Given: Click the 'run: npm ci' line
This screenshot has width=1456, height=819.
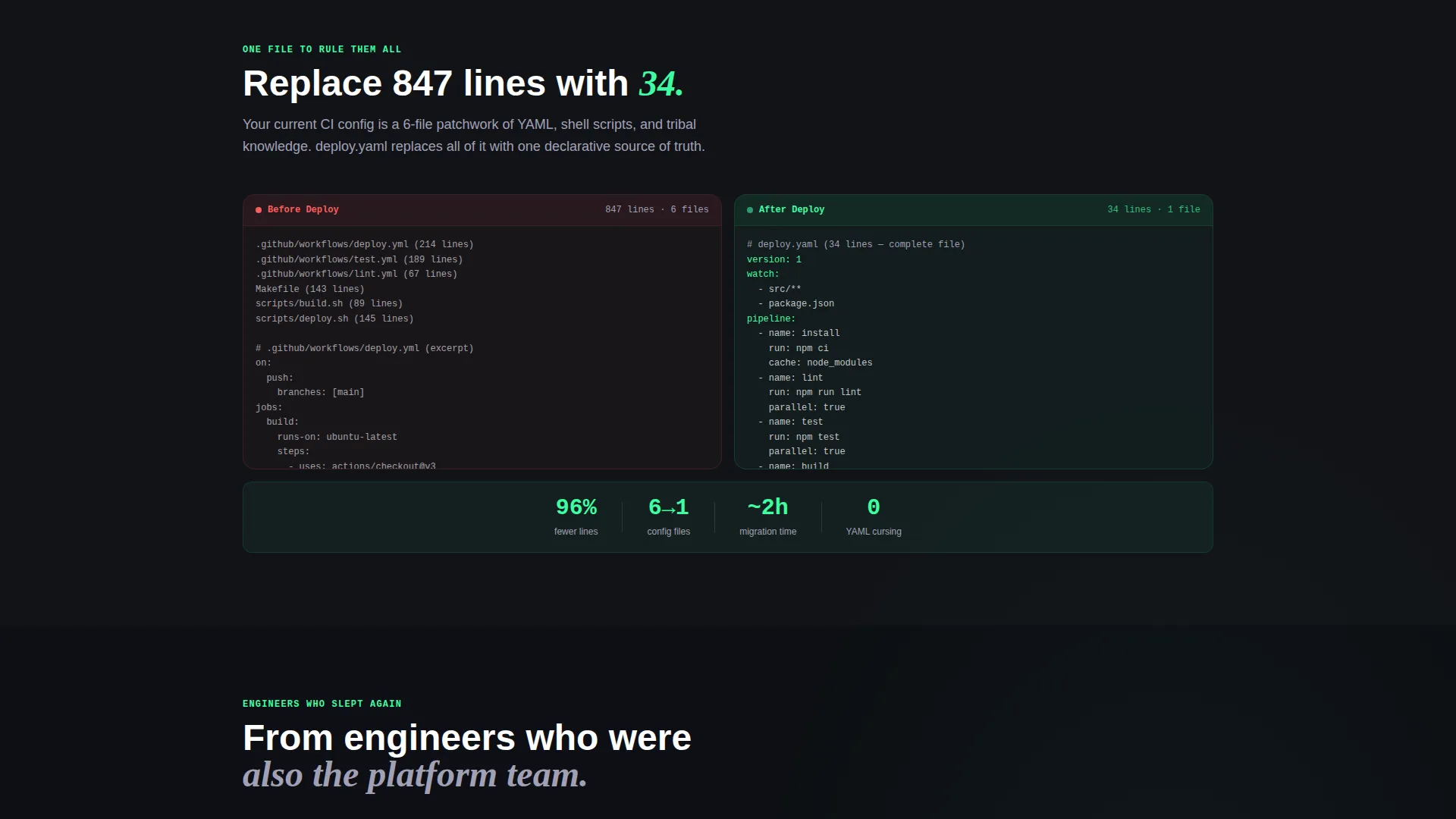Looking at the screenshot, I should point(799,348).
